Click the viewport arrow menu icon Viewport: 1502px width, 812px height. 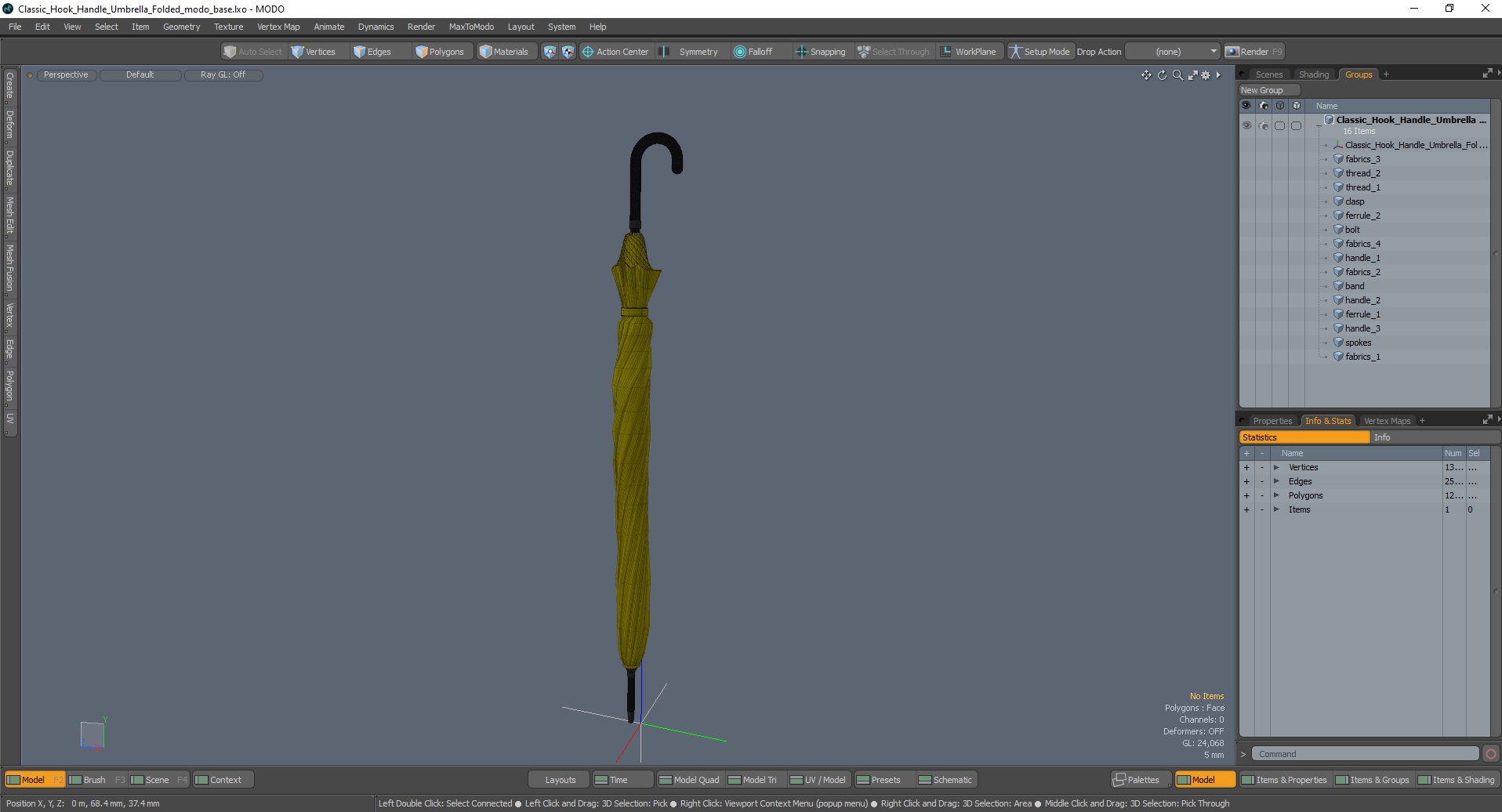[x=1218, y=75]
